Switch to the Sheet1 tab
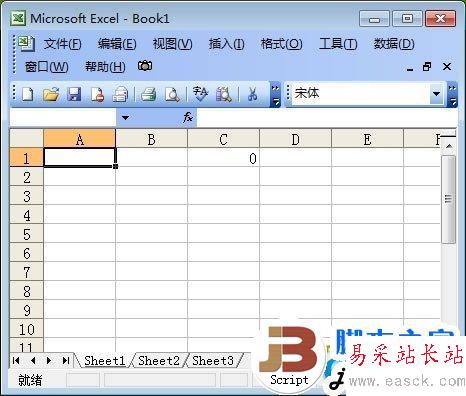Image resolution: width=466 pixels, height=396 pixels. 105,360
